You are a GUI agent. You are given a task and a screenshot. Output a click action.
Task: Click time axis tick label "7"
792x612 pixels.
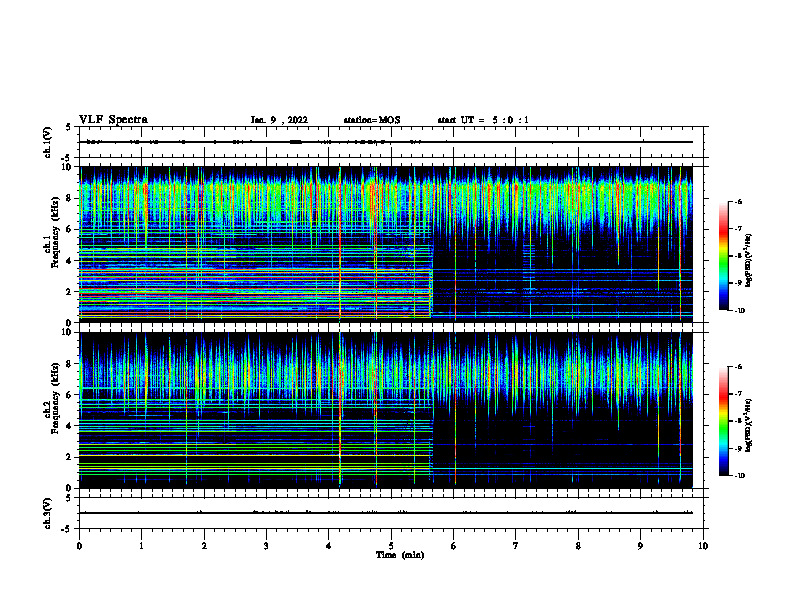(x=516, y=546)
